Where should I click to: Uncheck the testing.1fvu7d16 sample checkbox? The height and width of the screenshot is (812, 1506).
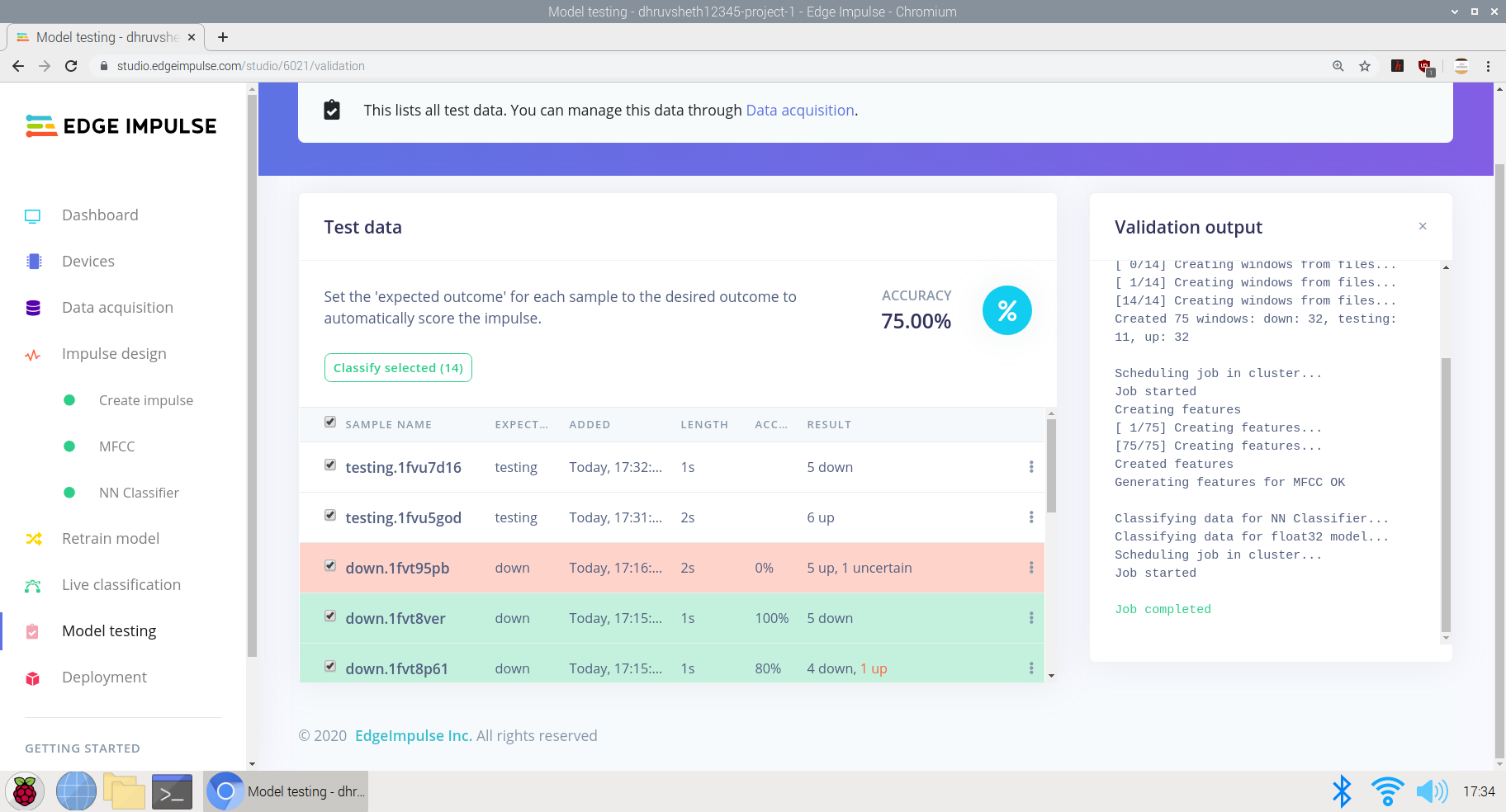[x=330, y=465]
